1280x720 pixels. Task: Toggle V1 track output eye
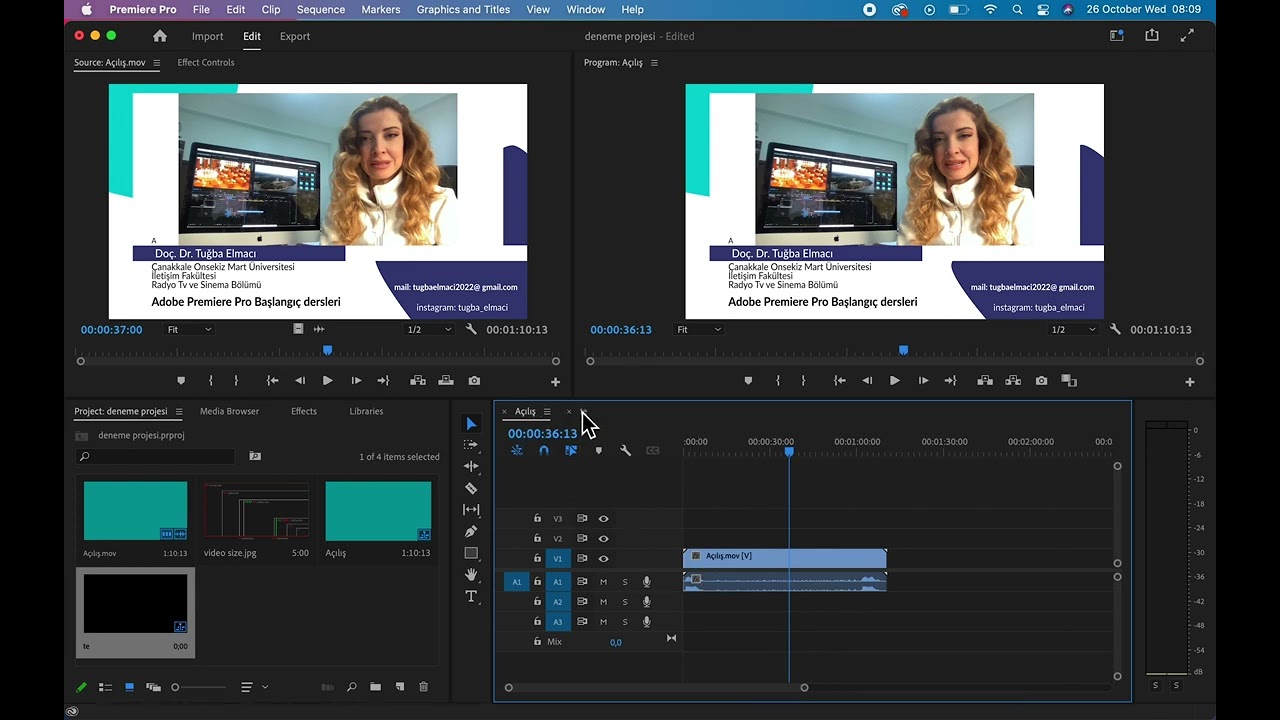pos(603,559)
